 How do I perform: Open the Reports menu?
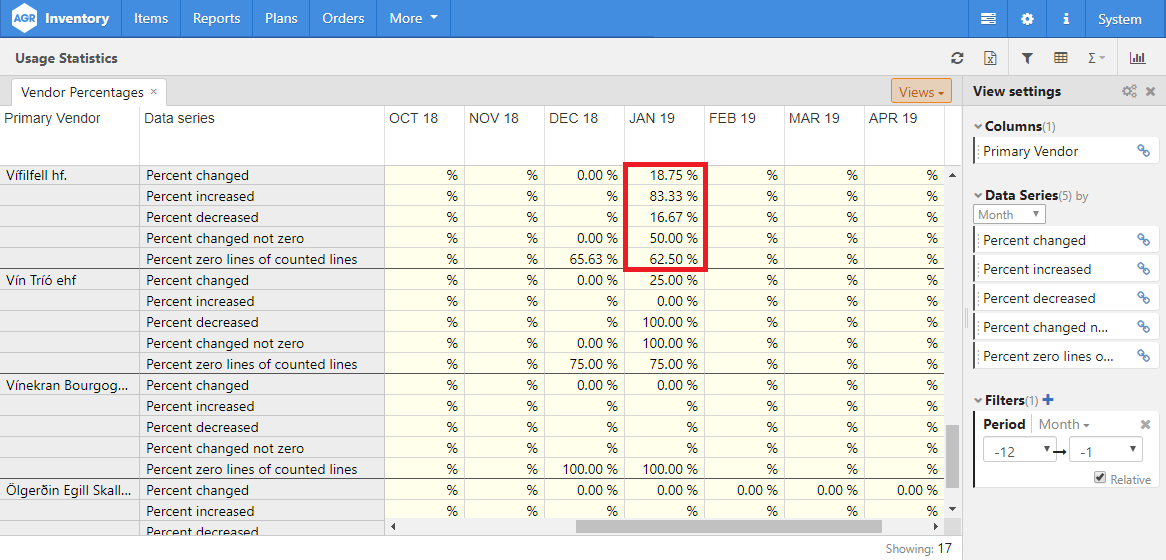[x=216, y=19]
